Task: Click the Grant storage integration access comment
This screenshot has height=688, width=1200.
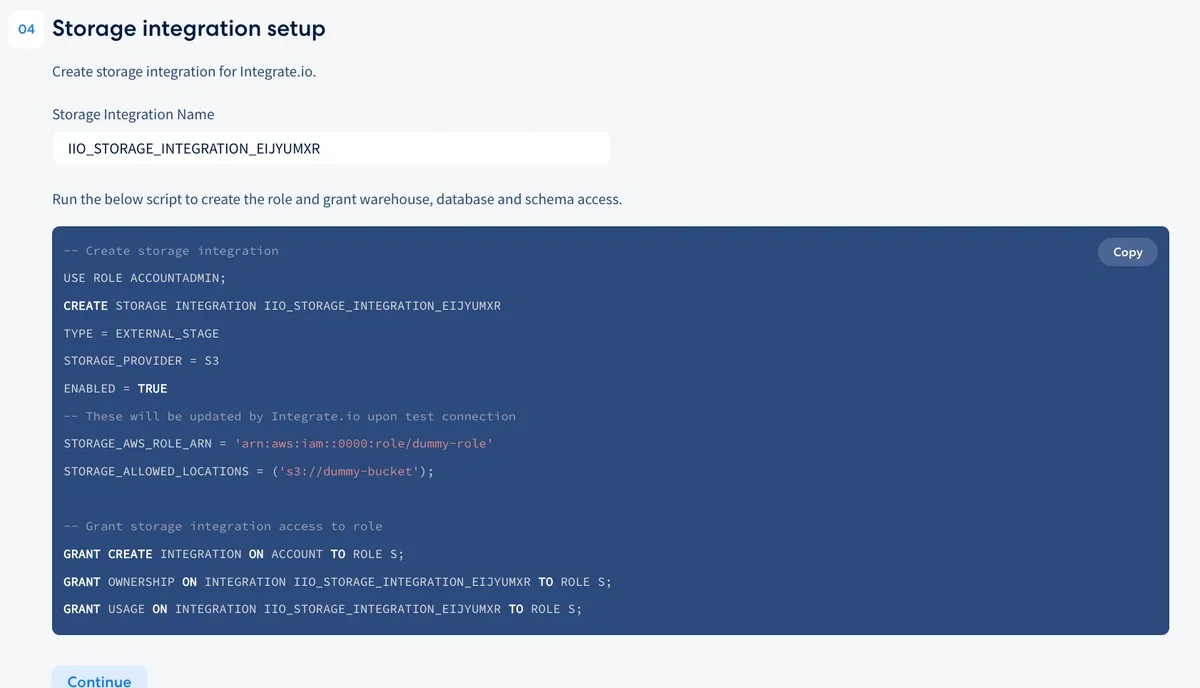Action: click(222, 526)
